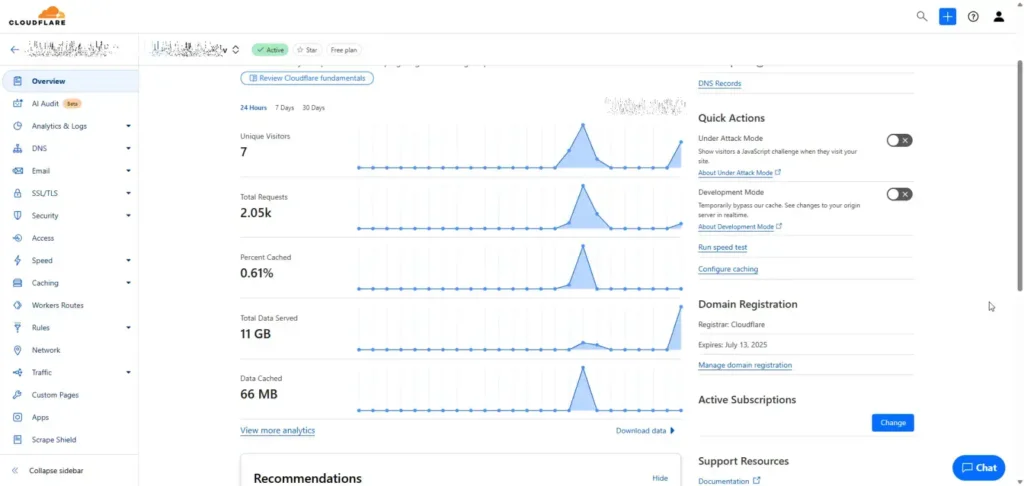This screenshot has height=486, width=1024.
Task: Open the Chat support button
Action: pos(979,468)
